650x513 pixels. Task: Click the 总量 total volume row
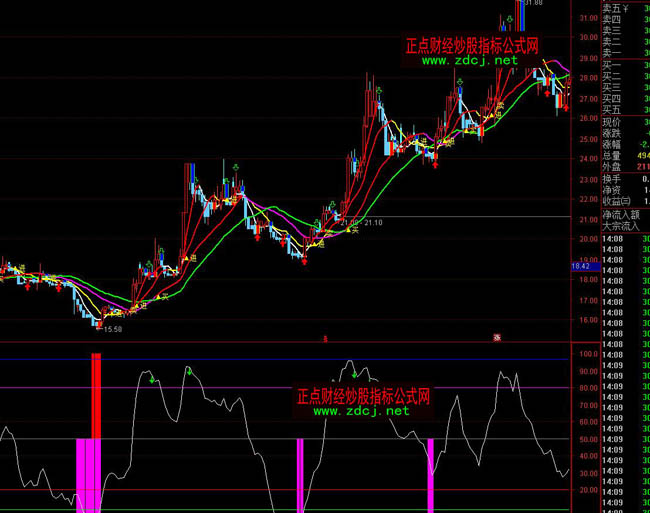pos(612,155)
